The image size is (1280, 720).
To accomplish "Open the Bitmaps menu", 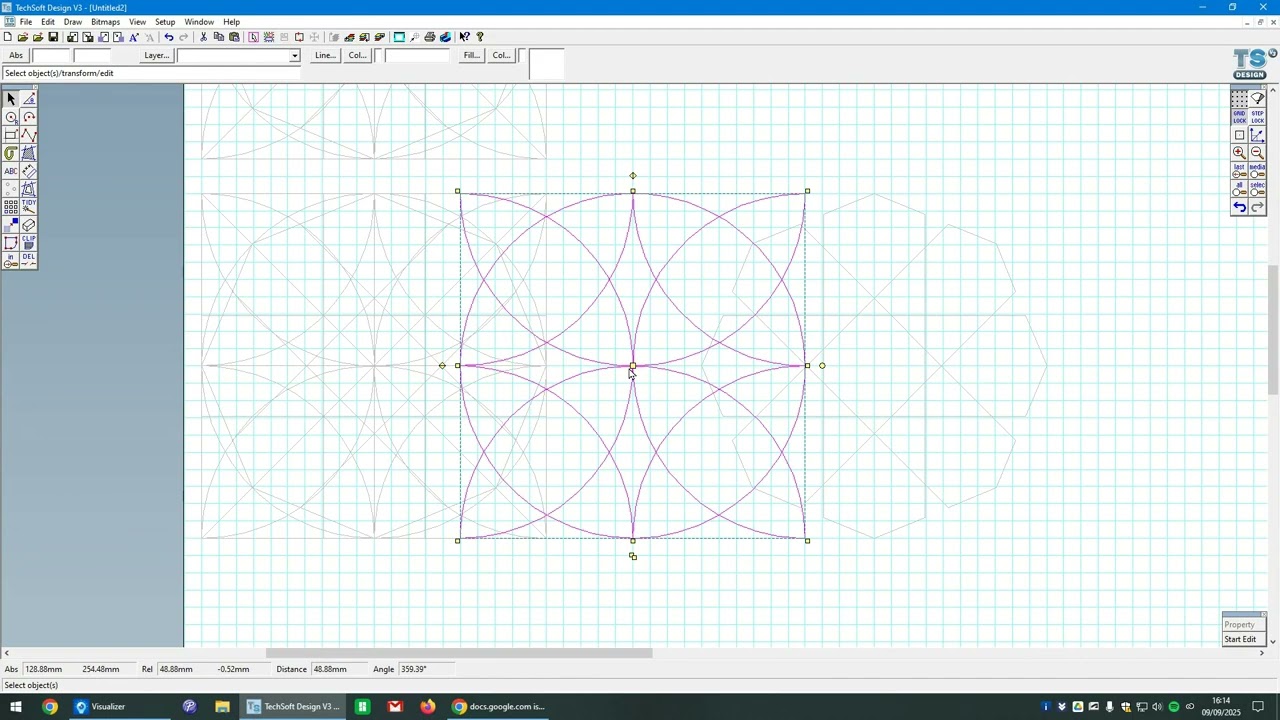I will click(105, 22).
